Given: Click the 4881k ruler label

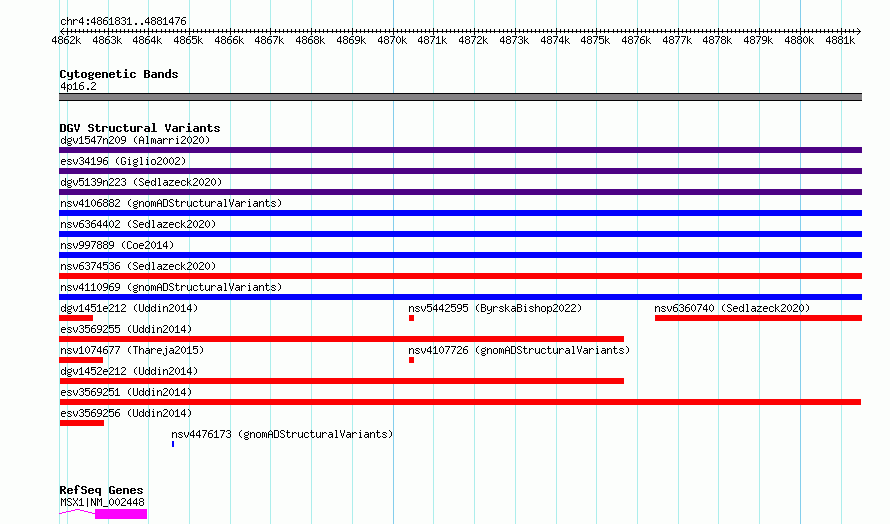Looking at the screenshot, I should (840, 40).
